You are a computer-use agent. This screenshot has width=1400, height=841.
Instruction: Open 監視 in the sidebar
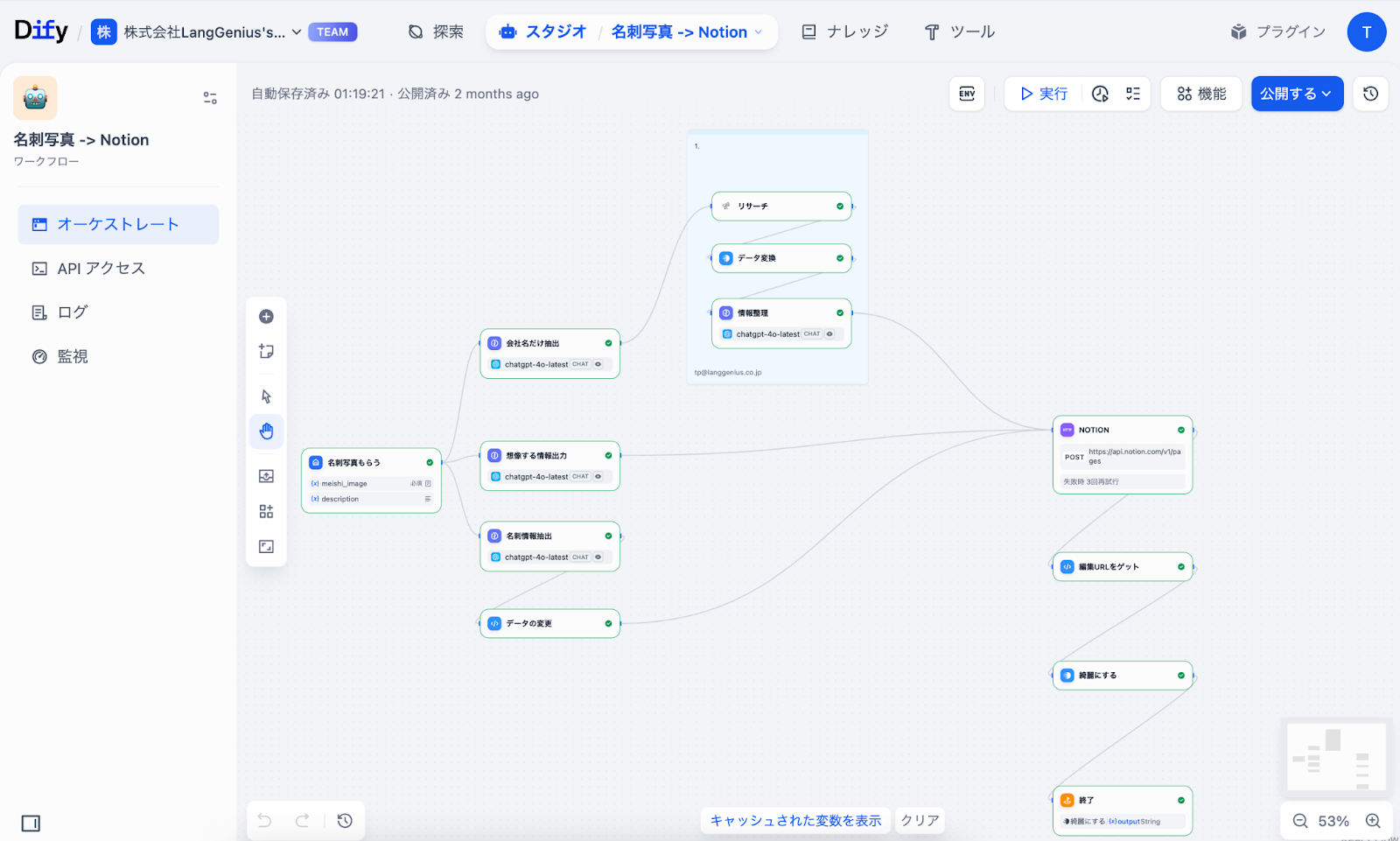pyautogui.click(x=118, y=356)
